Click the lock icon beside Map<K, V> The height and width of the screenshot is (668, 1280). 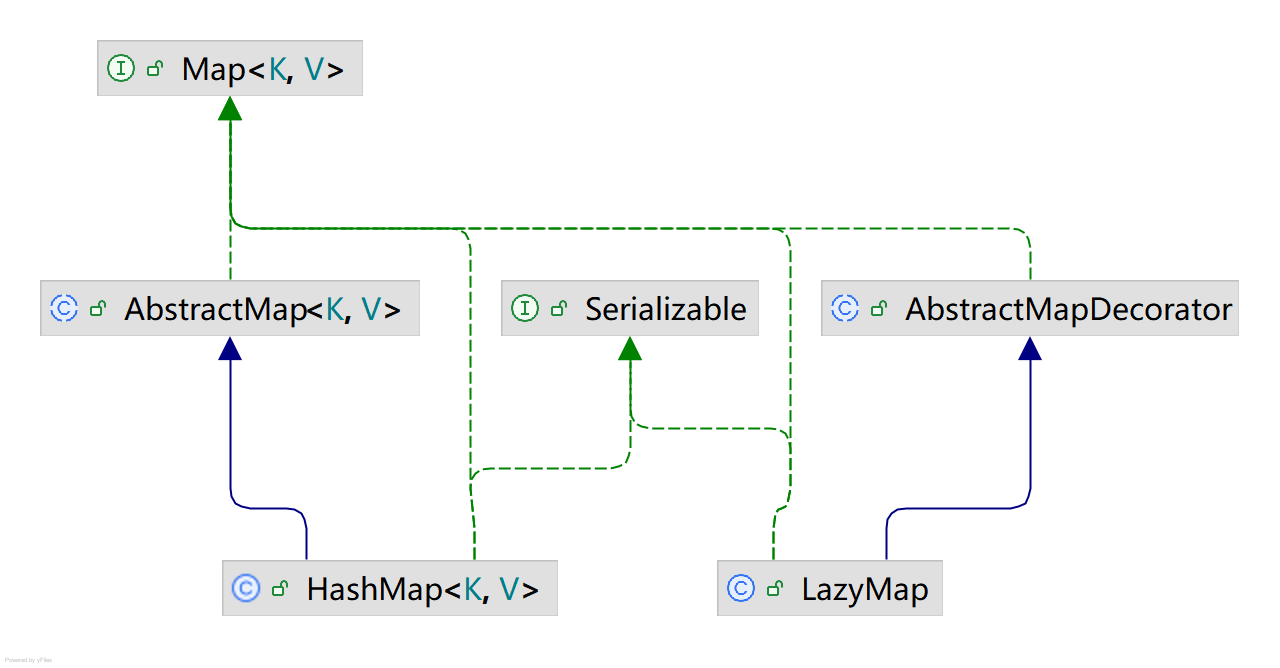(x=155, y=69)
